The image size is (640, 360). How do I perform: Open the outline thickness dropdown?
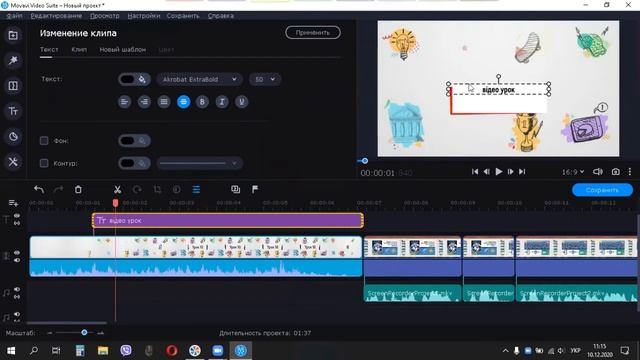200,163
